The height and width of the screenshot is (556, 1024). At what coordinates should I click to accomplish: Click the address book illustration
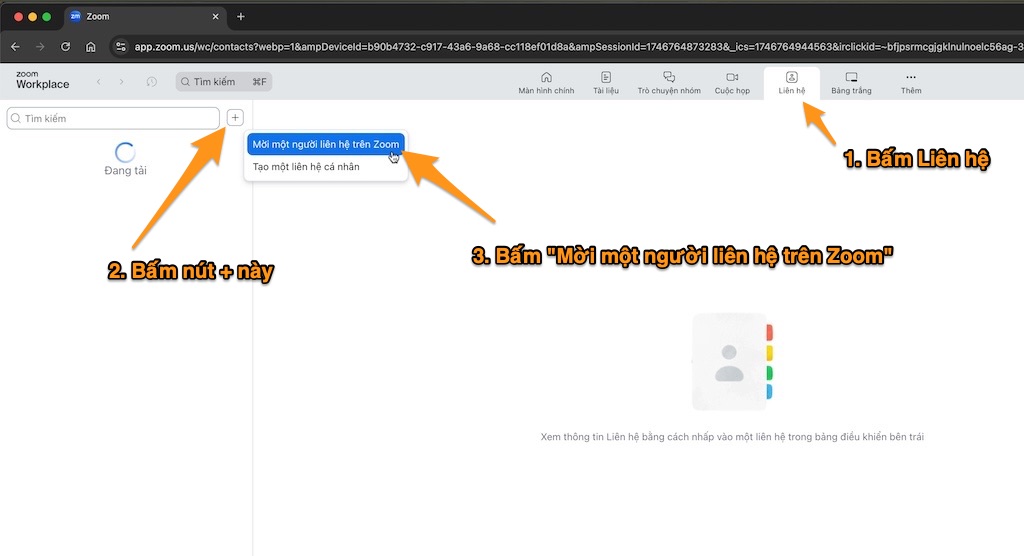[732, 362]
